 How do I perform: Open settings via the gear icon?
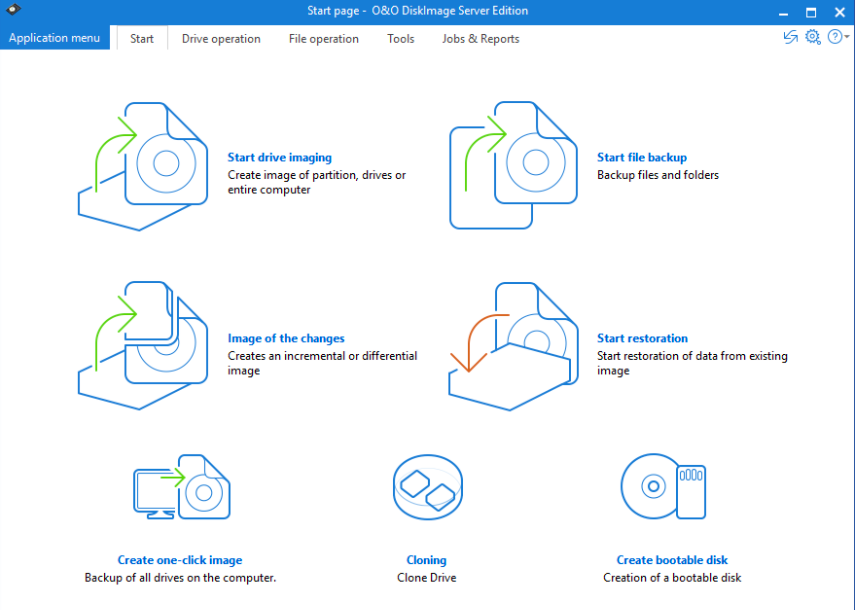(x=812, y=37)
